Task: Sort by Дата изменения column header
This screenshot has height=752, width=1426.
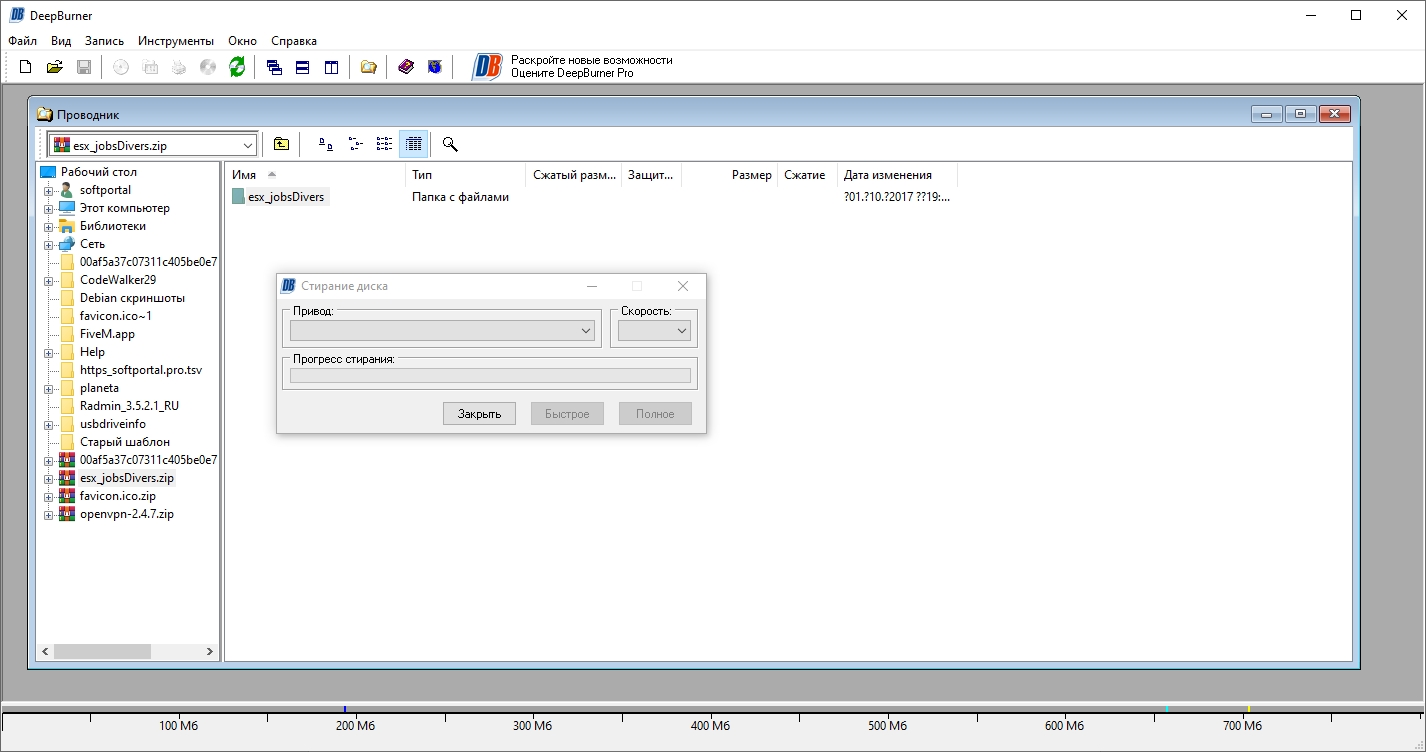Action: [898, 175]
